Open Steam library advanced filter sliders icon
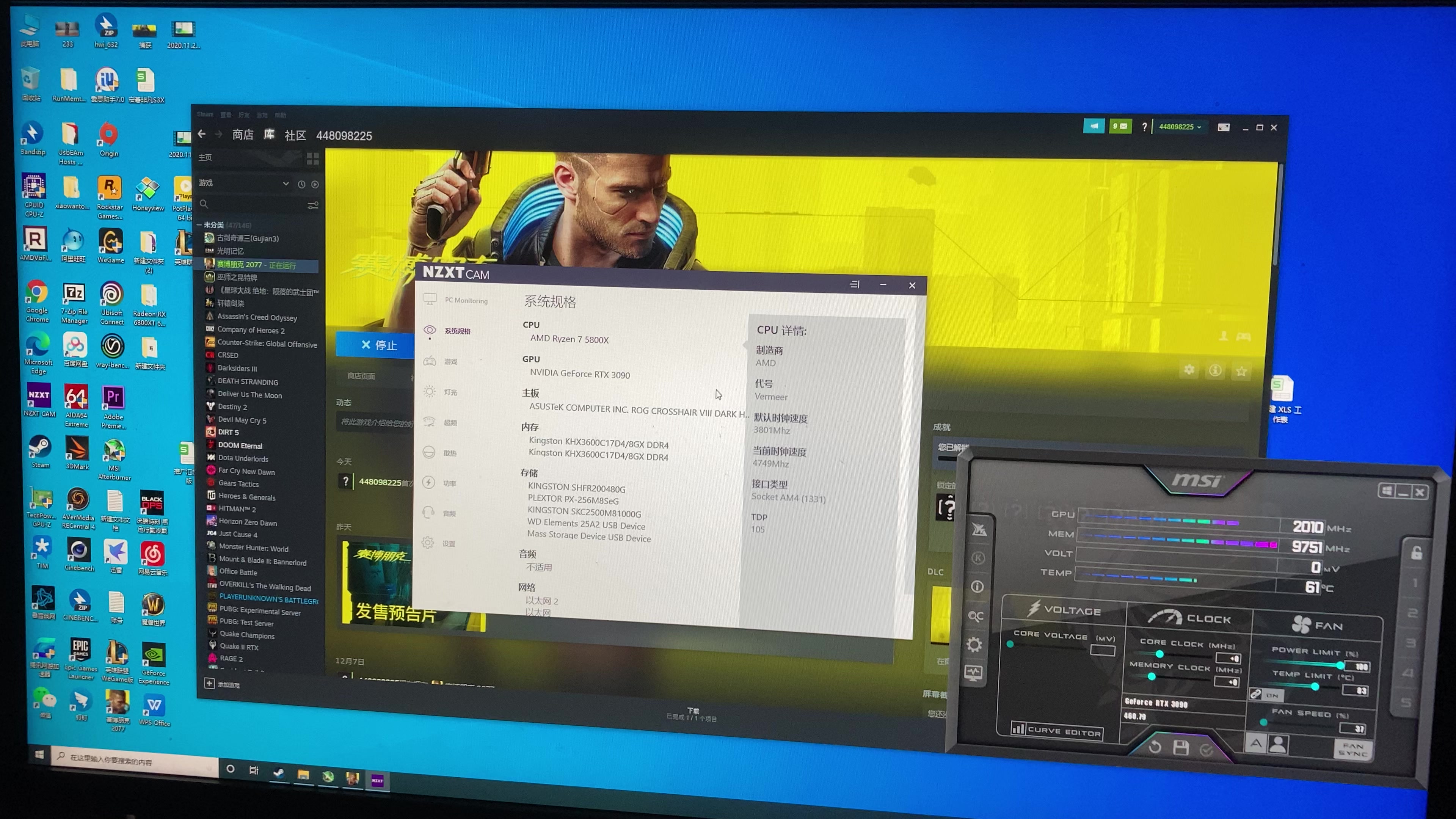The height and width of the screenshot is (819, 1456). (x=312, y=205)
